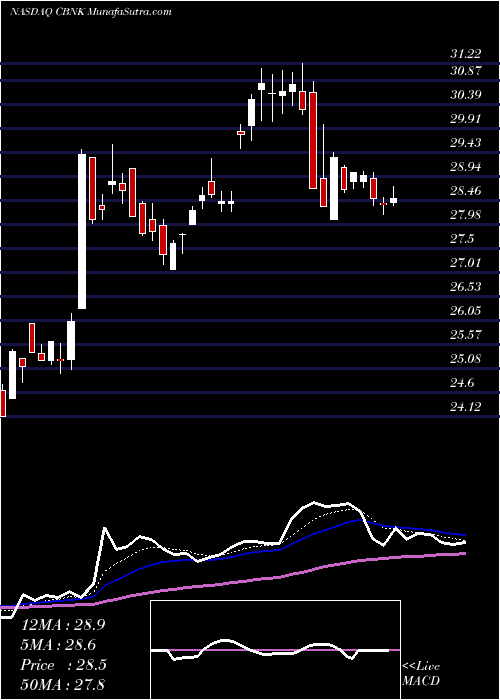Viewport: 500px width, 700px height.
Task: Select the 26.05 price axis label
Action: pyautogui.click(x=466, y=311)
